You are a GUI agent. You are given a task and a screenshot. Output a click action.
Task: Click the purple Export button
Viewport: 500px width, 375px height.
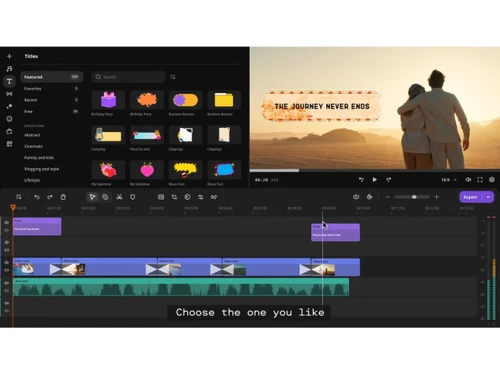pos(471,197)
